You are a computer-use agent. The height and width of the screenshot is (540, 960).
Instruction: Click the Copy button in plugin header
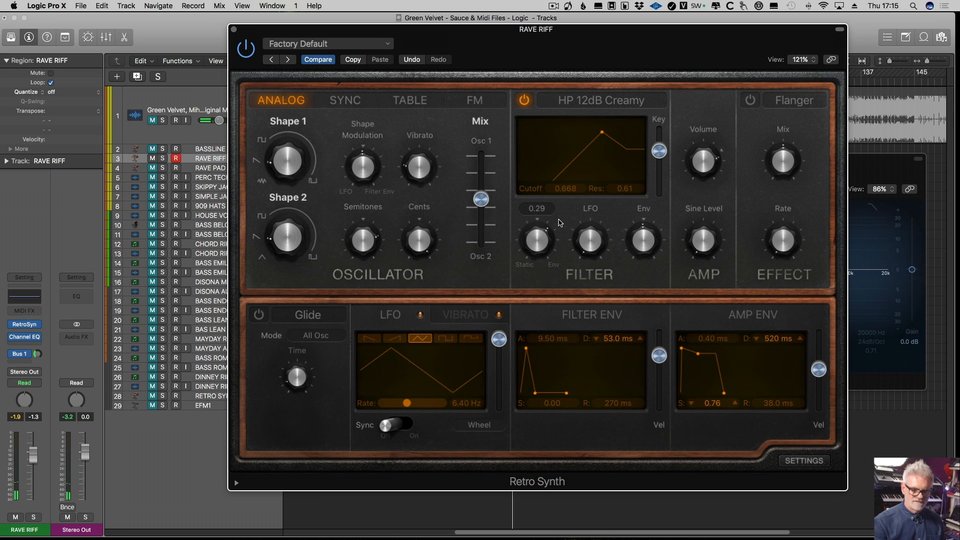pos(353,59)
